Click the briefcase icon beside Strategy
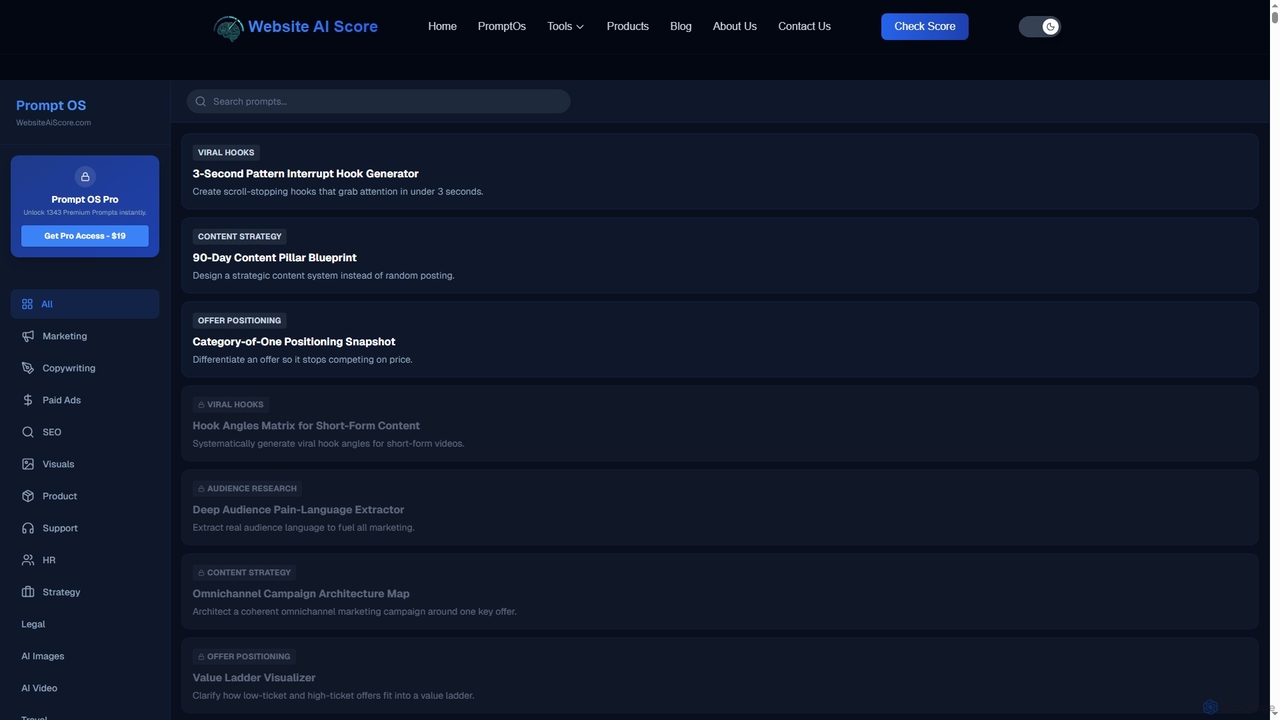The height and width of the screenshot is (720, 1280). [28, 592]
